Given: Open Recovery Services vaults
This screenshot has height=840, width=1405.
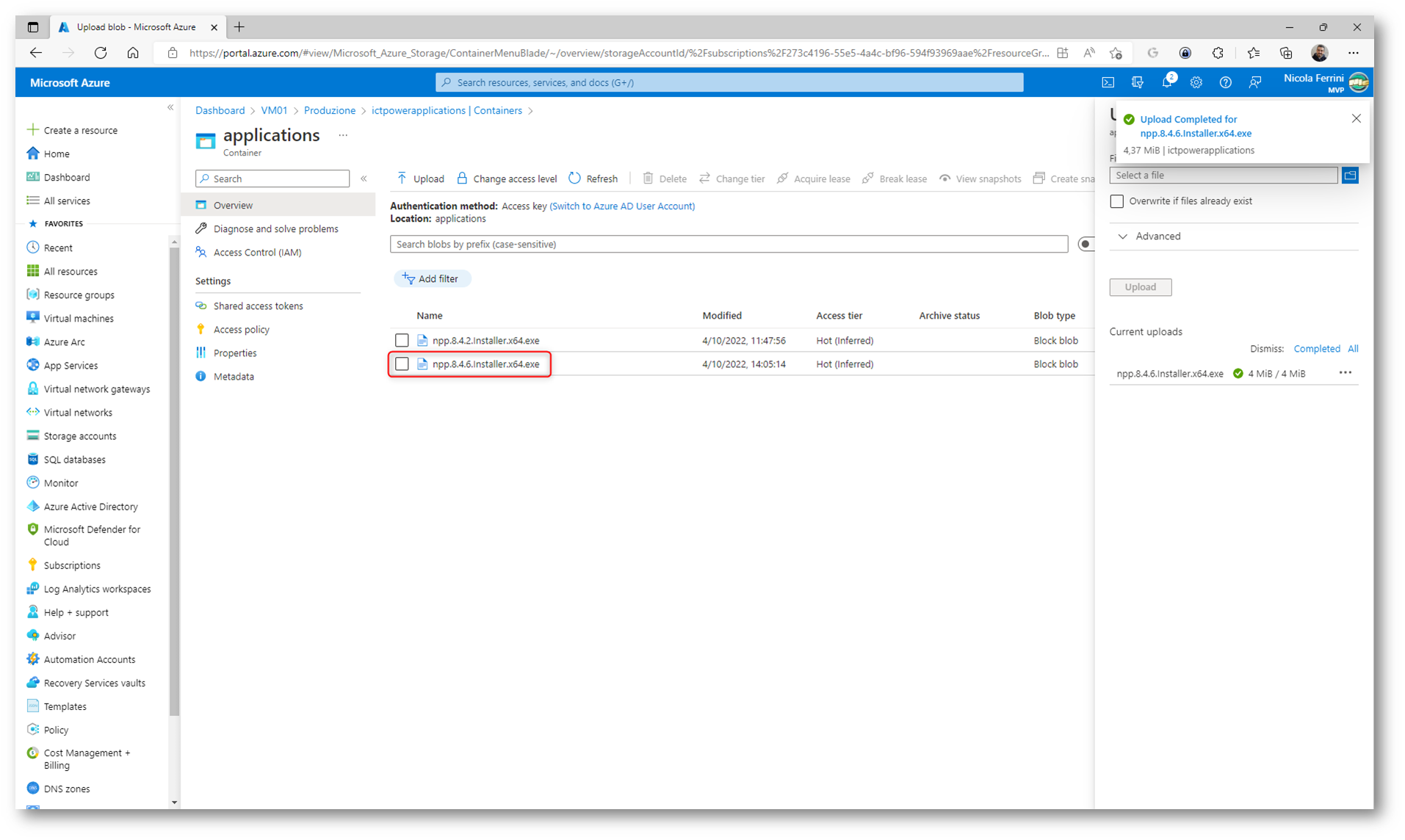Looking at the screenshot, I should [x=86, y=682].
